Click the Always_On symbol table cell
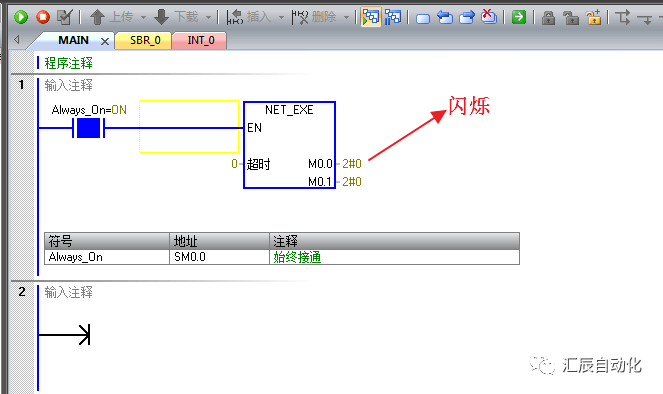 [107, 257]
